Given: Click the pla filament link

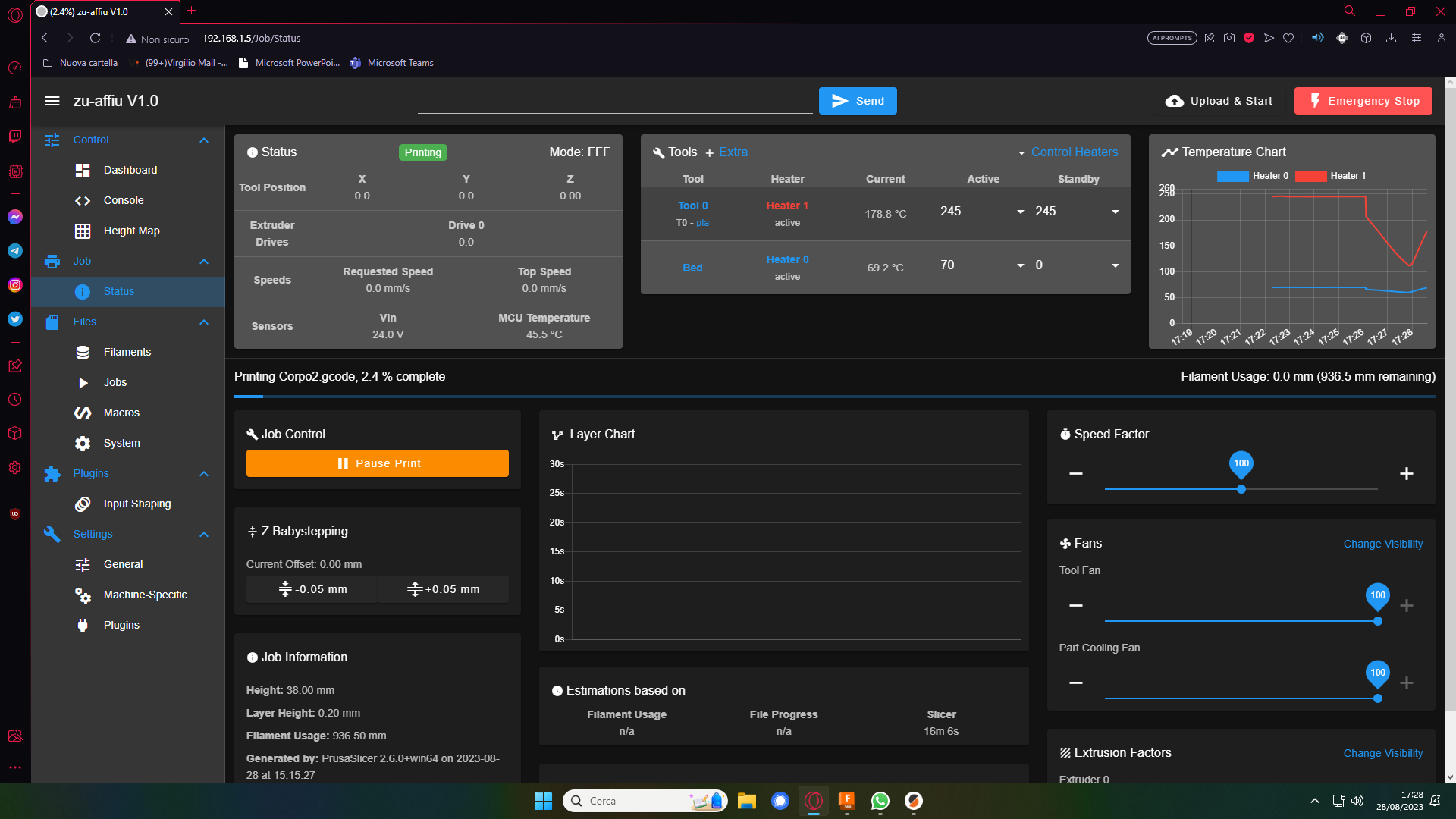Looking at the screenshot, I should tap(702, 223).
